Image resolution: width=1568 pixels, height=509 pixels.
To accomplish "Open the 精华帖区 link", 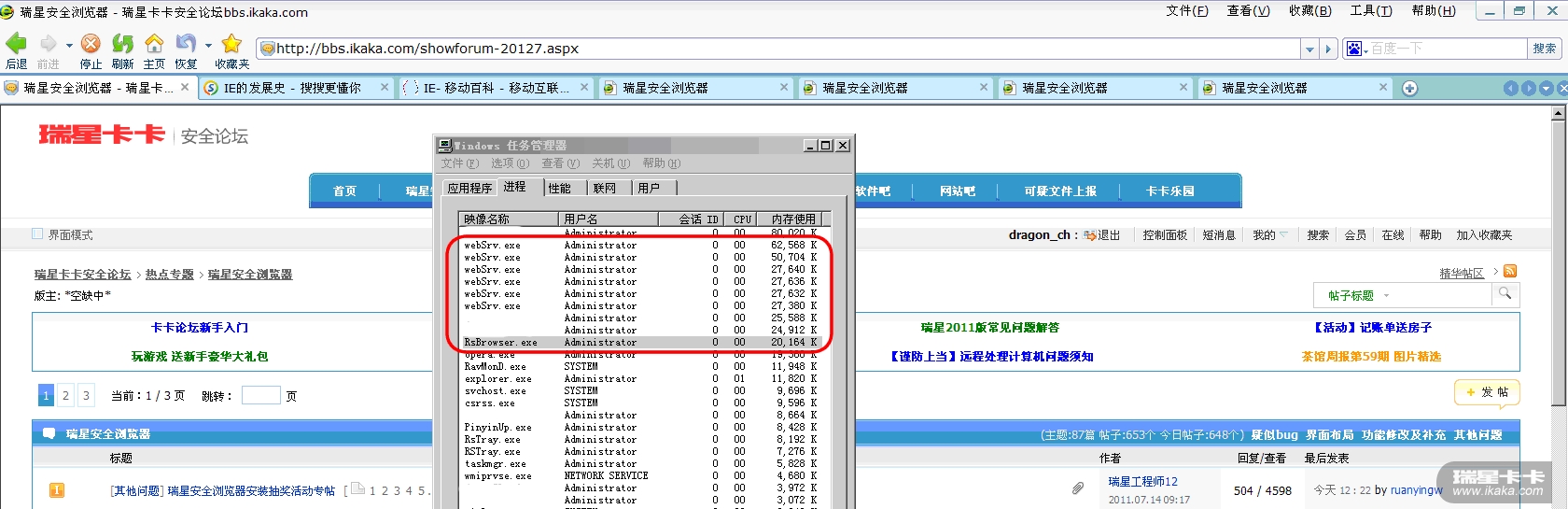I will pos(1462,274).
